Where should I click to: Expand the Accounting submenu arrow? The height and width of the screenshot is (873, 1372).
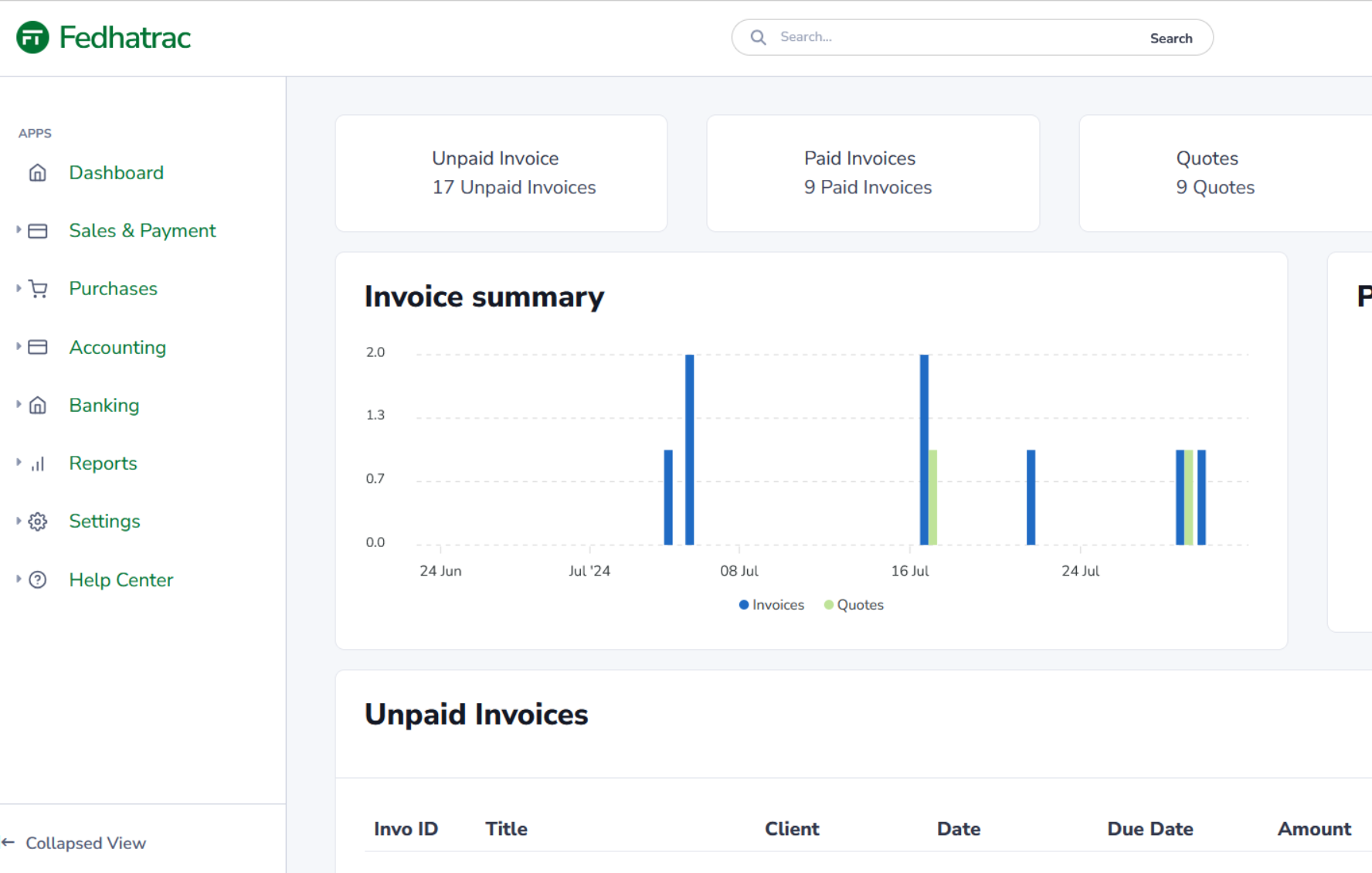[19, 346]
